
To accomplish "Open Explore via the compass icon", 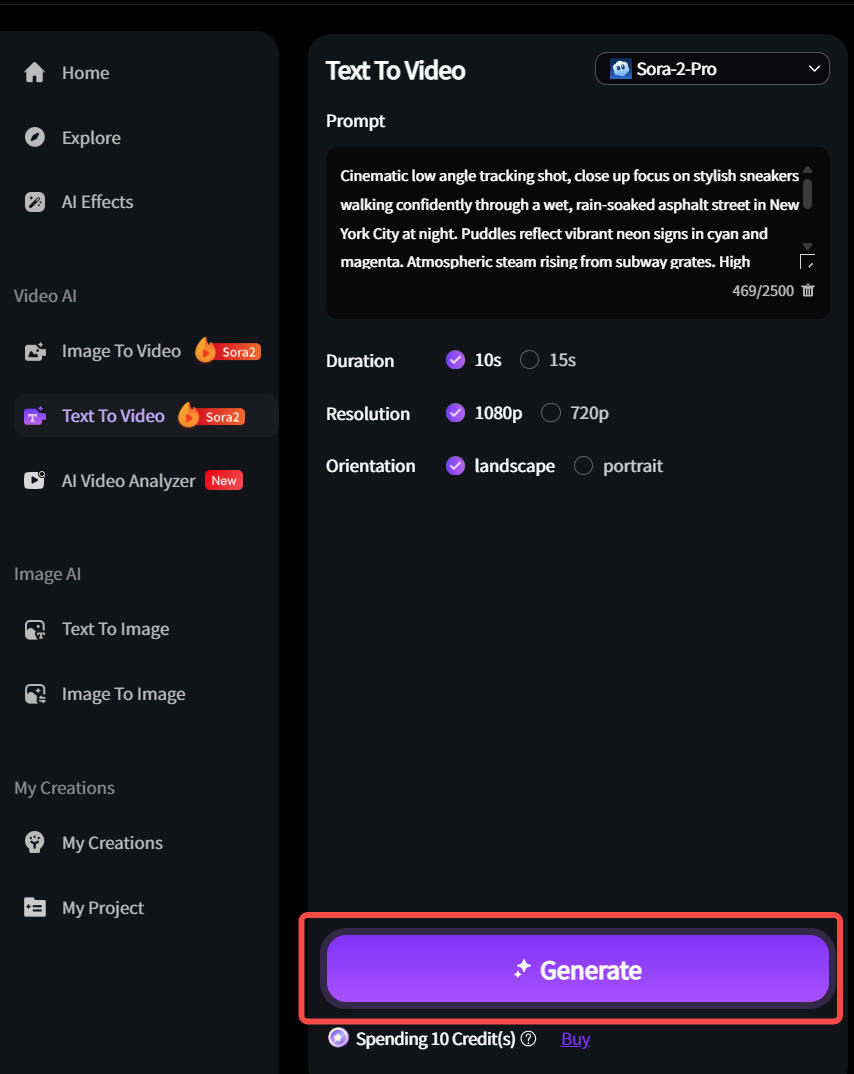I will pyautogui.click(x=35, y=138).
